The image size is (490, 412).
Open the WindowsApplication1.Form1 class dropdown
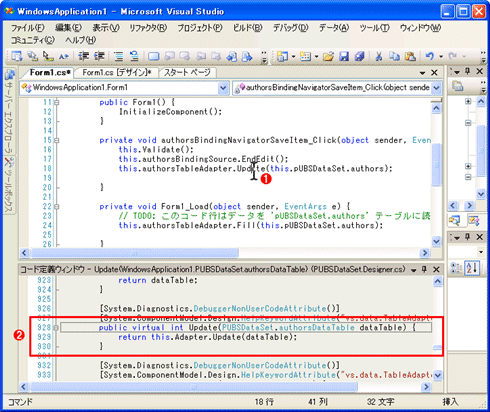223,88
